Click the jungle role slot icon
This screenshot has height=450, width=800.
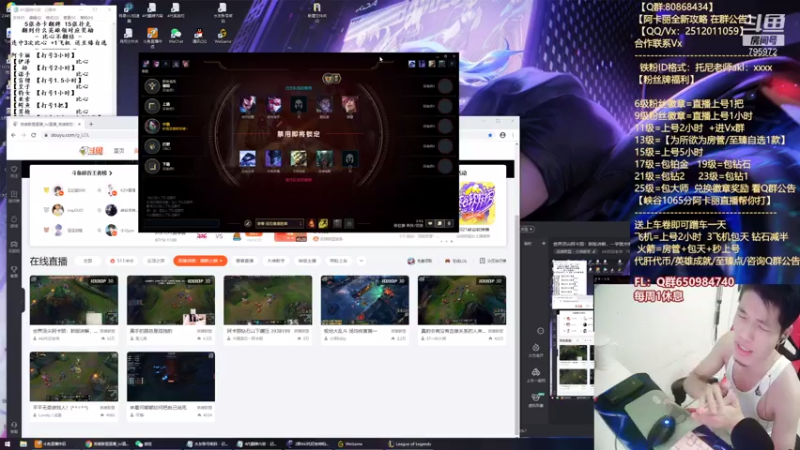(x=152, y=146)
